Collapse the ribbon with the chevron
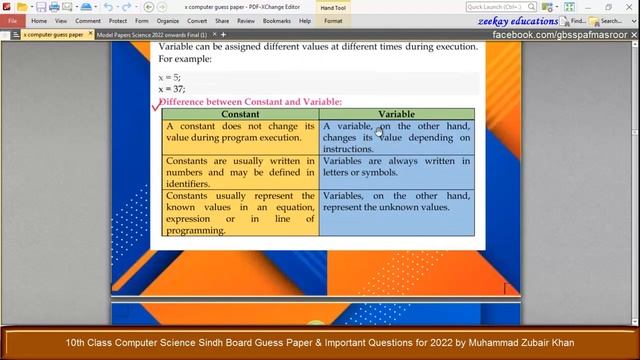The width and height of the screenshot is (640, 360). click(633, 21)
